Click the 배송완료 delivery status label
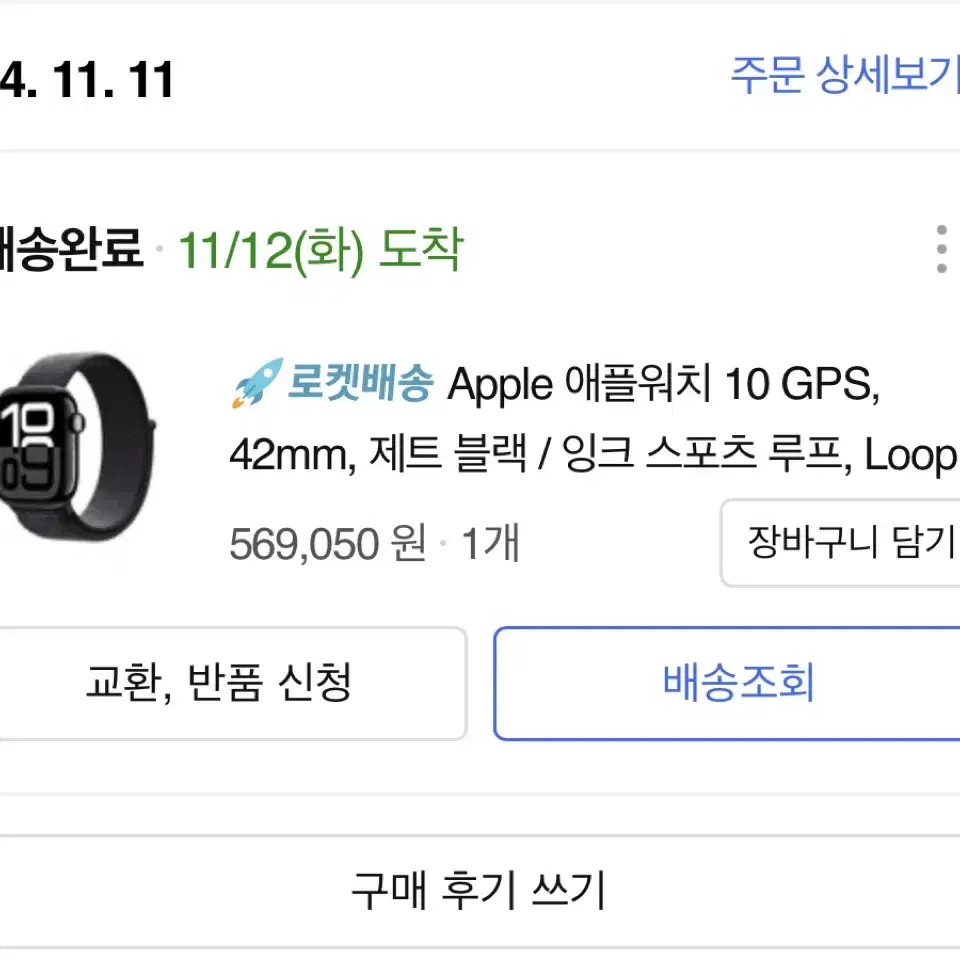 coord(72,249)
